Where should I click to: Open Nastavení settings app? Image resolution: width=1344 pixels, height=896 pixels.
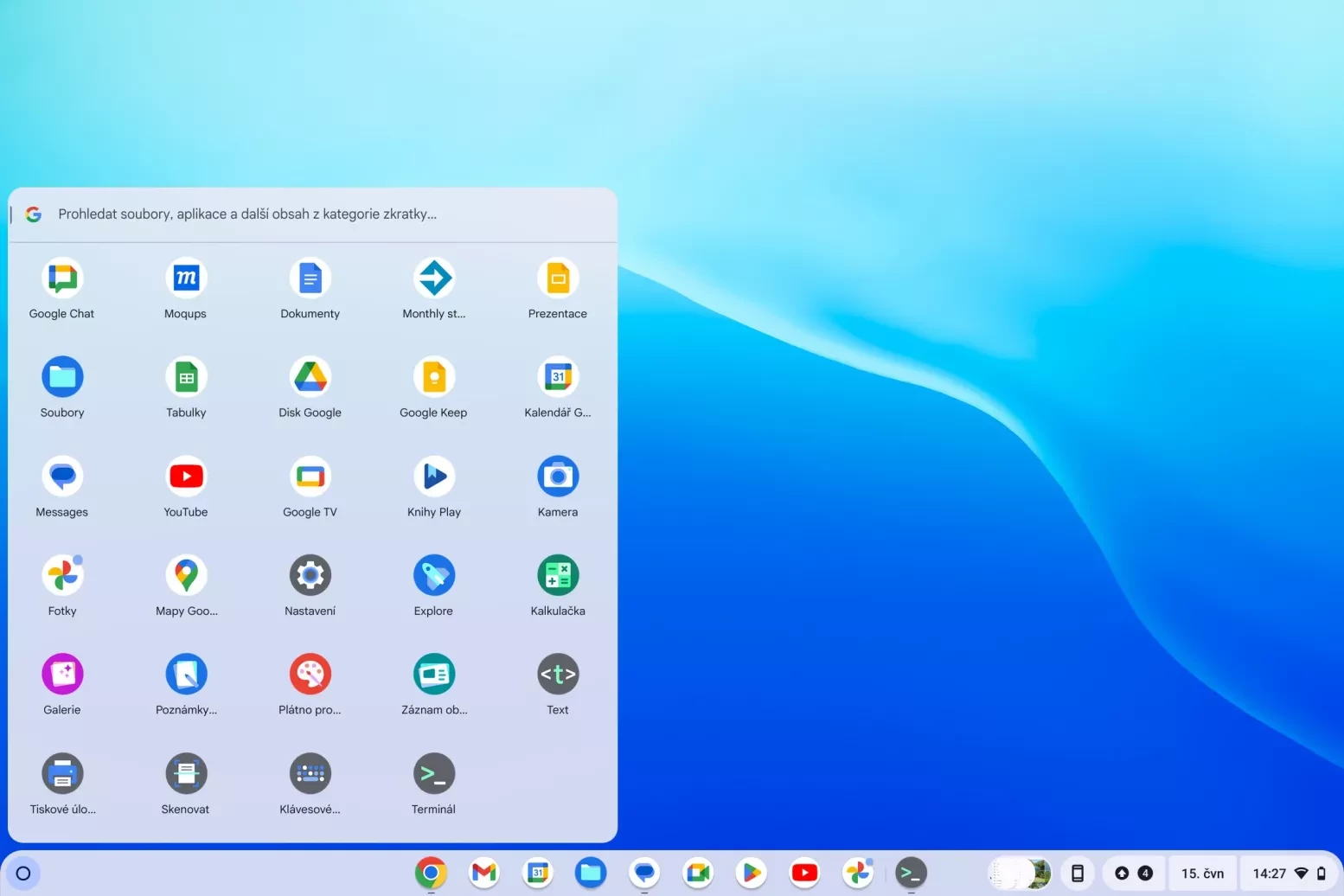[310, 576]
